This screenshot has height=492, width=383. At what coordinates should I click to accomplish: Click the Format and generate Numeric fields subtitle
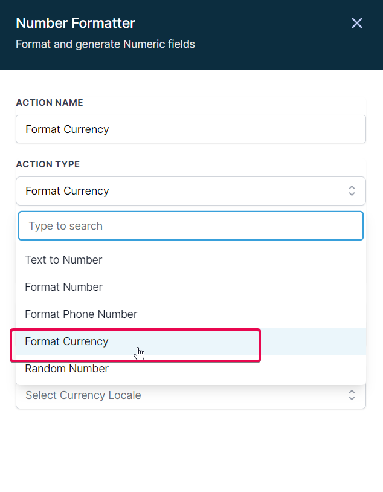point(105,44)
